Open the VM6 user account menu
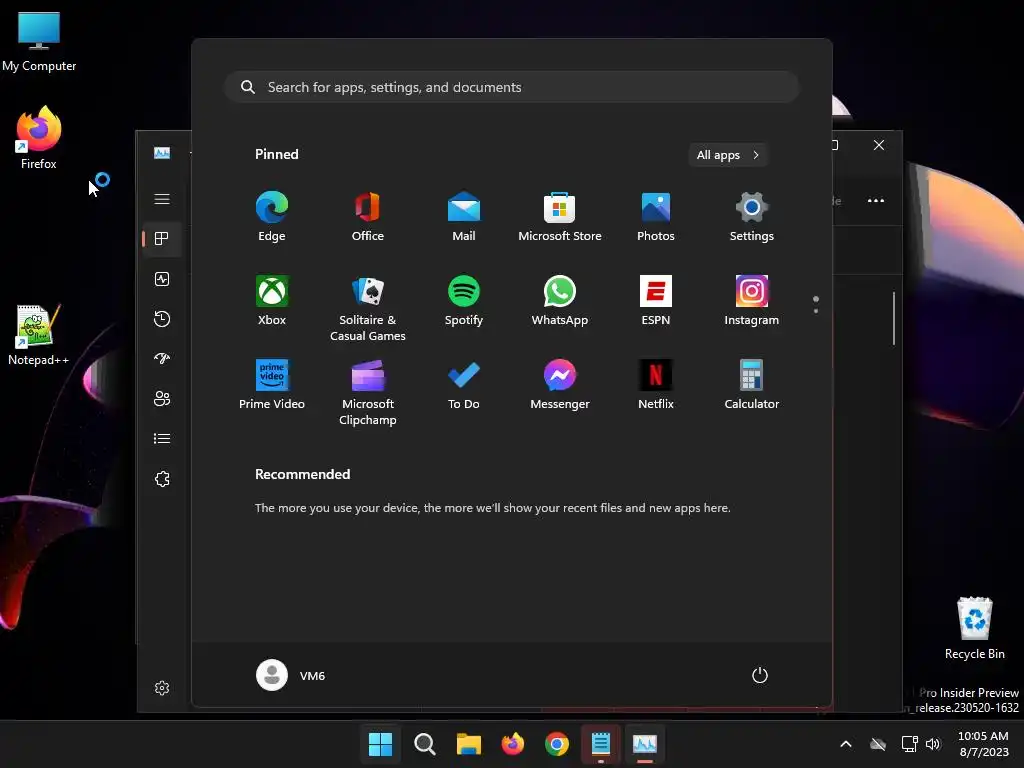1024x768 pixels. (291, 675)
